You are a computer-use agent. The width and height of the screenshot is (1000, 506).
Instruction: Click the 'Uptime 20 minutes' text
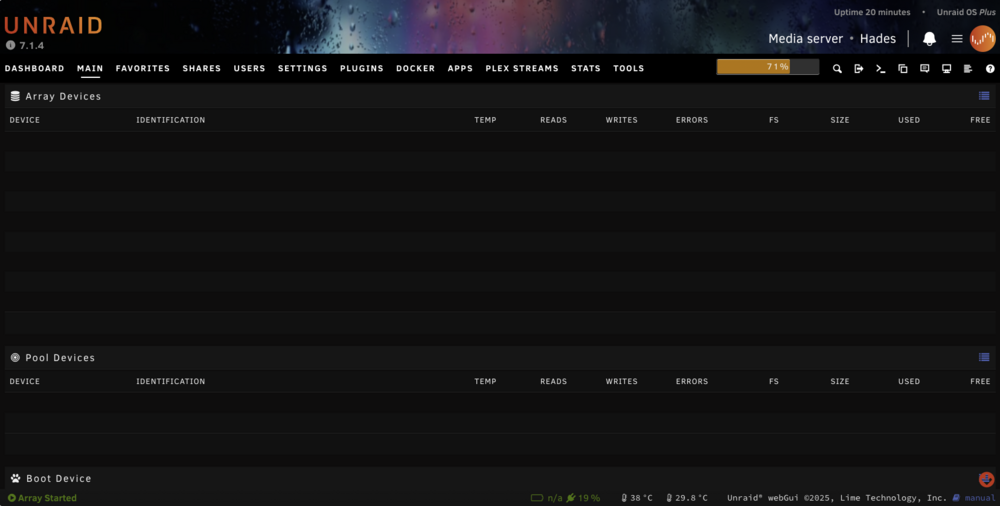point(872,12)
